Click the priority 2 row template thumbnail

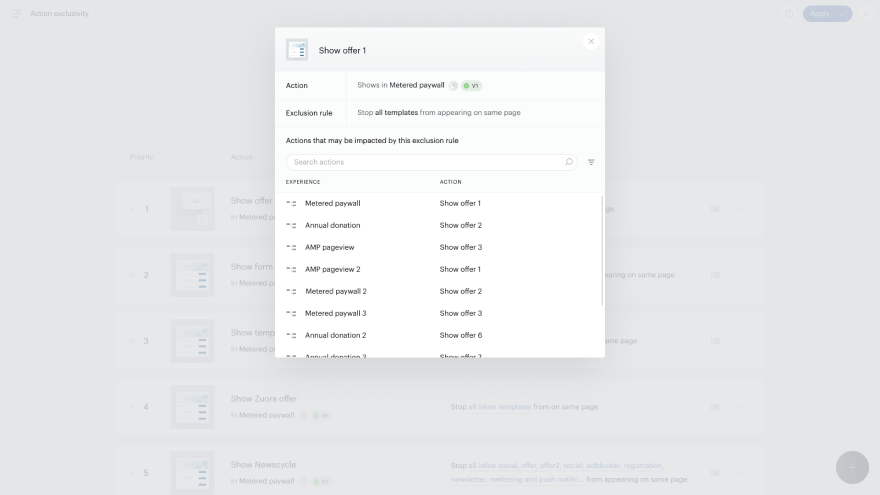click(192, 275)
